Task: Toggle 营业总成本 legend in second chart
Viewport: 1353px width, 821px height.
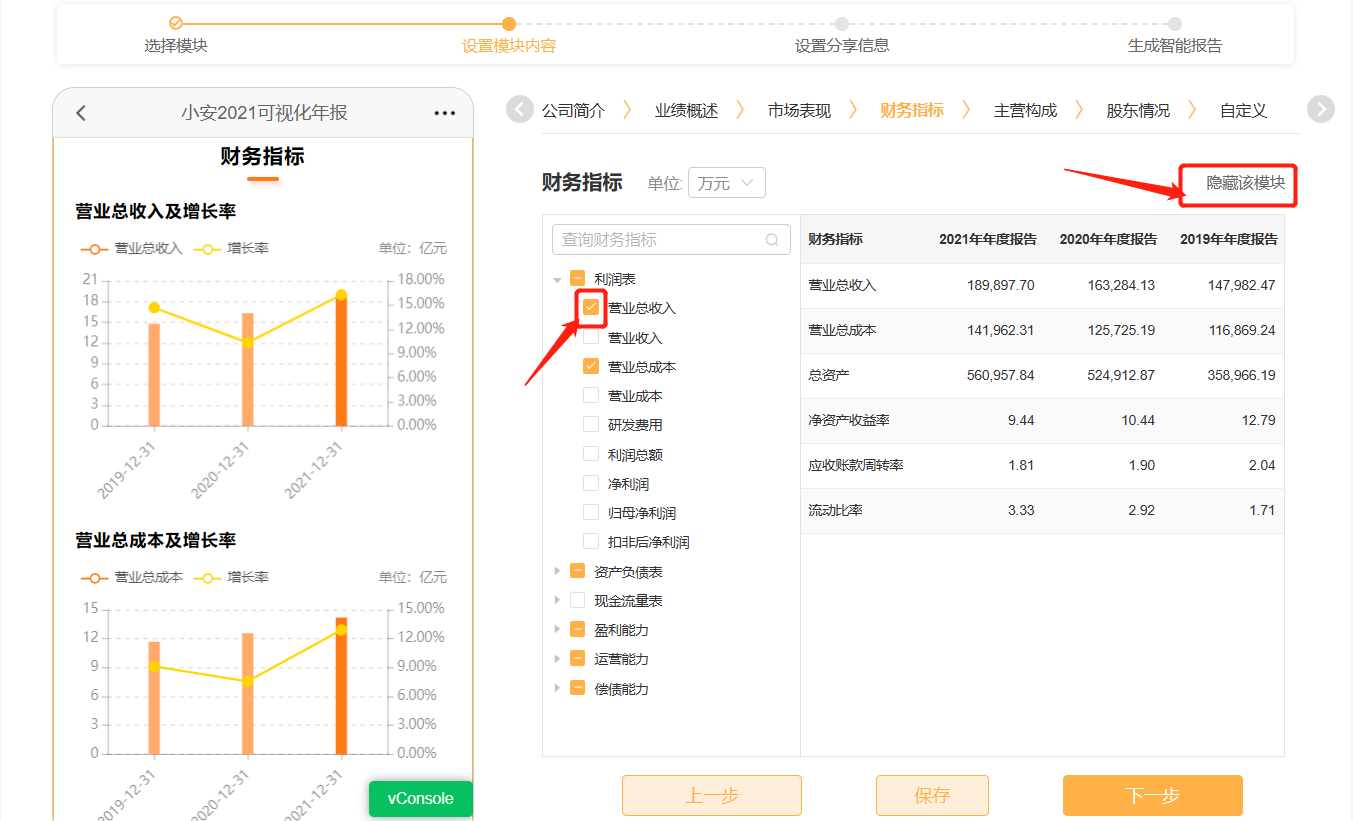Action: point(131,577)
